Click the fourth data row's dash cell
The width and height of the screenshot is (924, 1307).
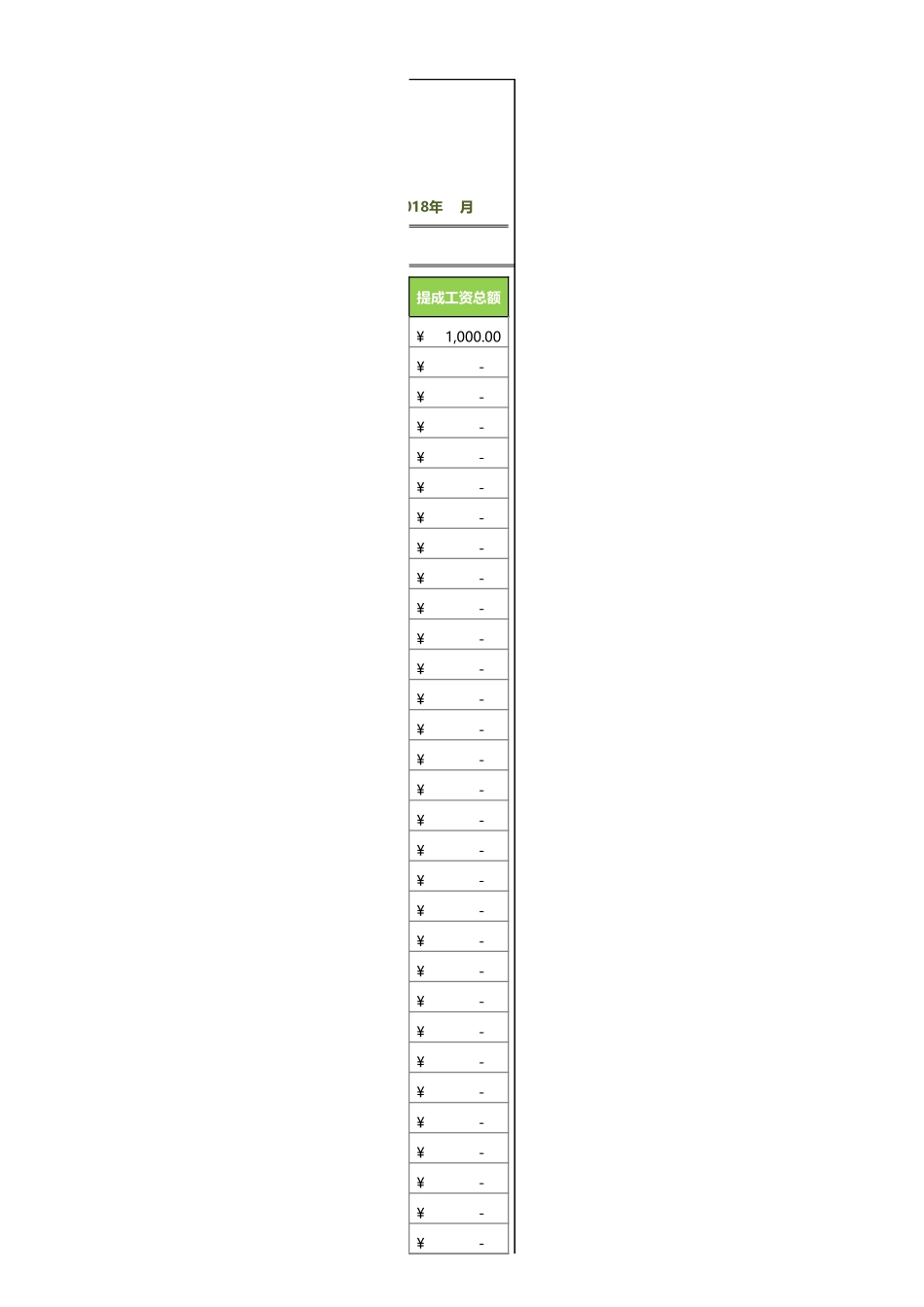pyautogui.click(x=480, y=428)
